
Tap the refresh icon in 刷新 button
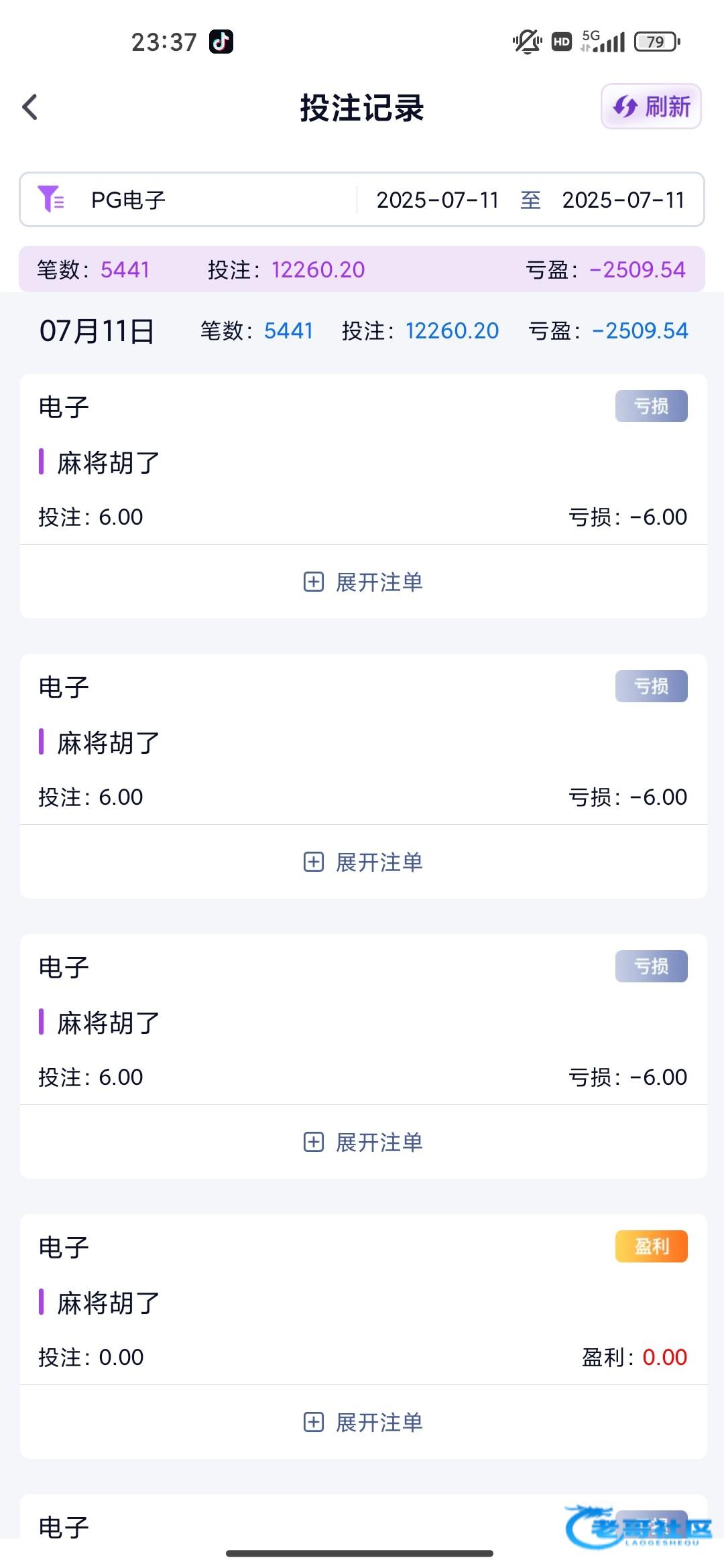click(625, 107)
